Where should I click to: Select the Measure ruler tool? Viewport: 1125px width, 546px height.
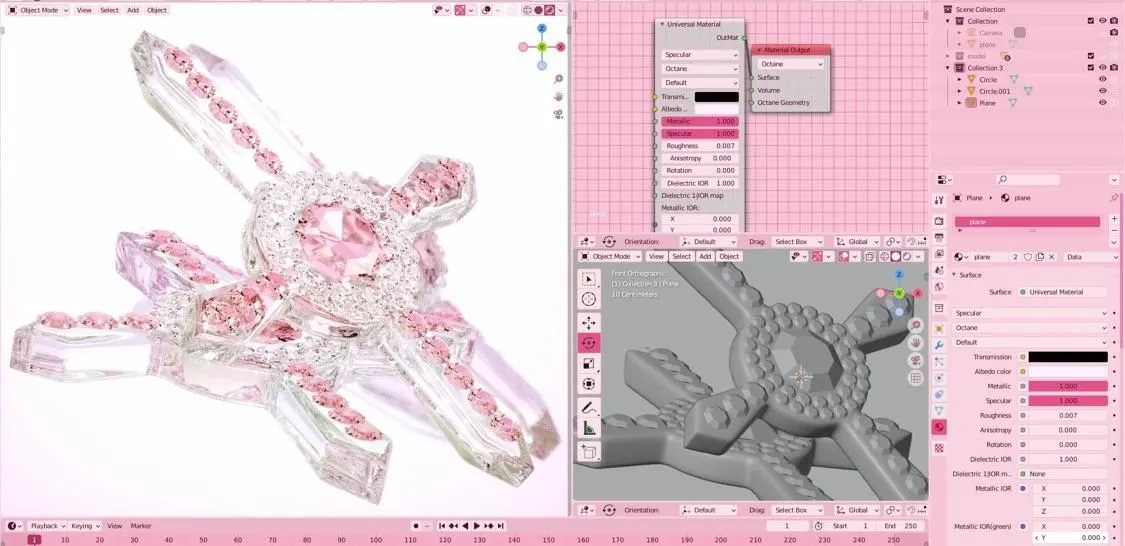[x=588, y=428]
